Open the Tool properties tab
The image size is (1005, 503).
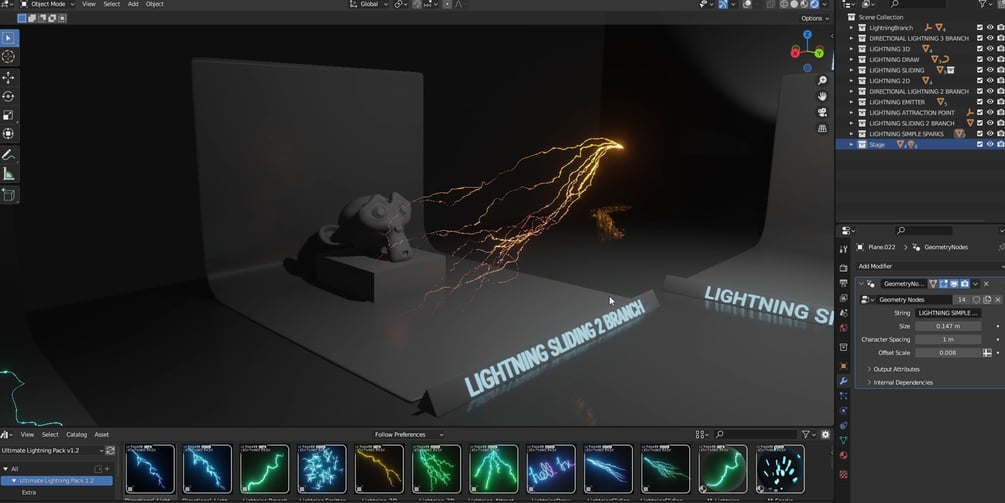pos(843,249)
